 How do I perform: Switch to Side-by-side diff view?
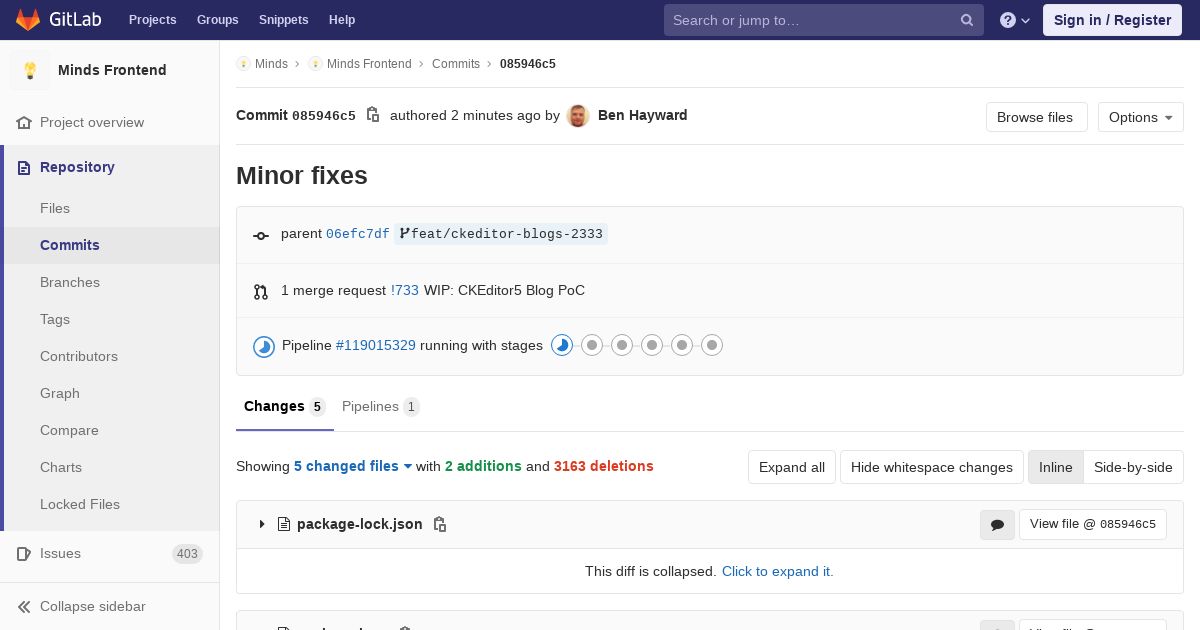(1133, 467)
